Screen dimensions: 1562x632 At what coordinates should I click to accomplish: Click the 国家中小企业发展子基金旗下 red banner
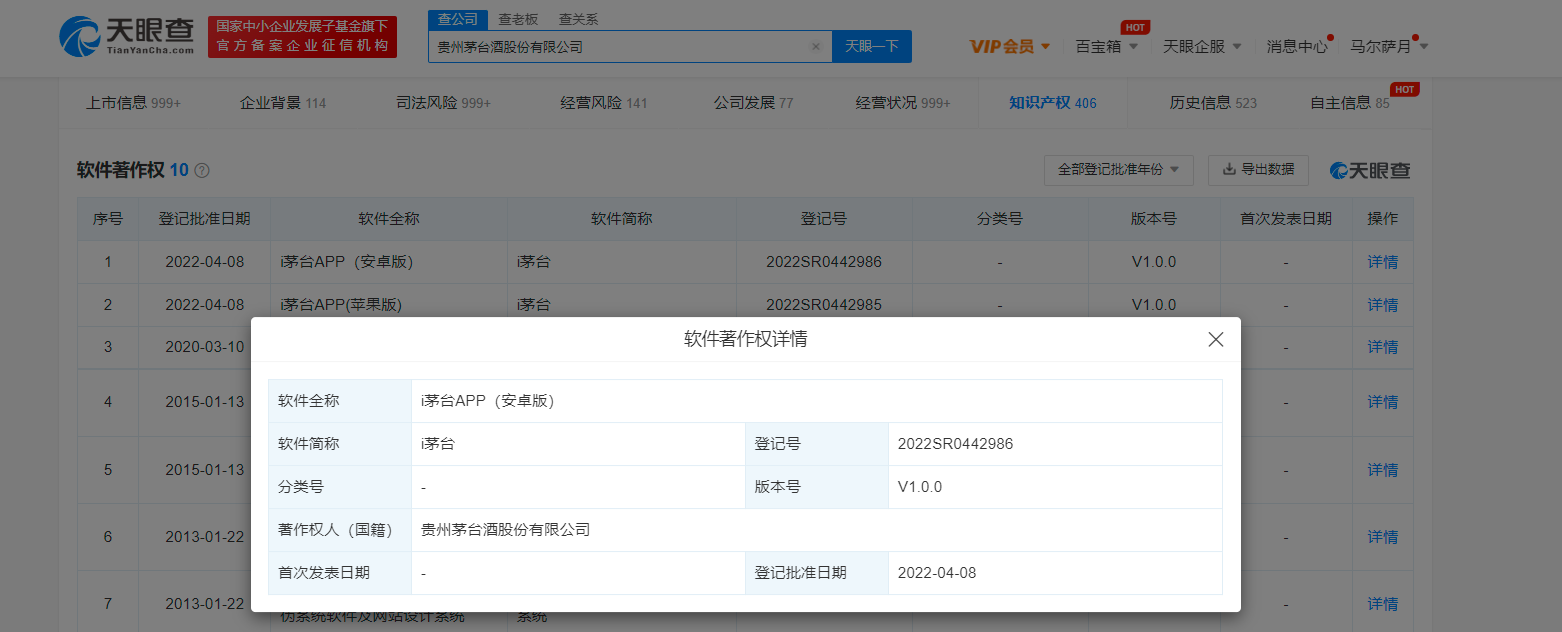(302, 37)
